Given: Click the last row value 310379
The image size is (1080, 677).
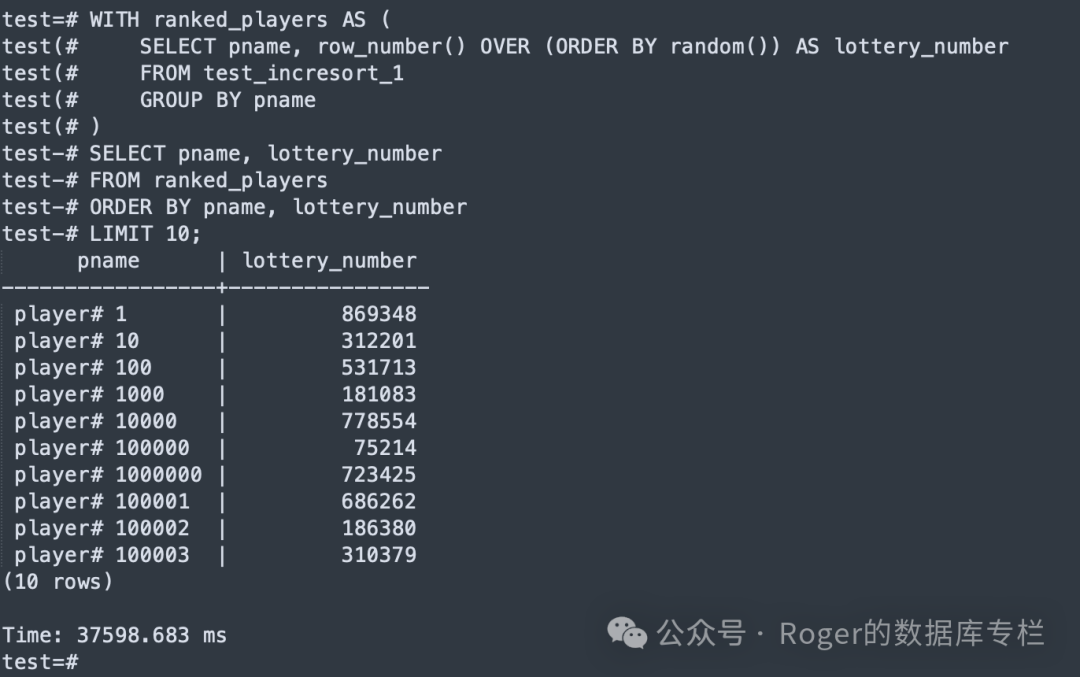Looking at the screenshot, I should (378, 555).
